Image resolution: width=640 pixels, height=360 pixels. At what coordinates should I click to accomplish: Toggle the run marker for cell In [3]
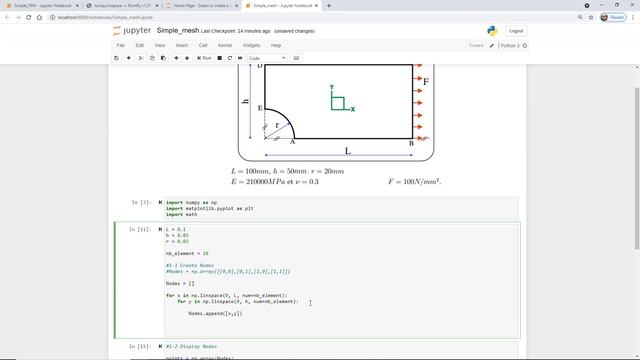point(160,202)
